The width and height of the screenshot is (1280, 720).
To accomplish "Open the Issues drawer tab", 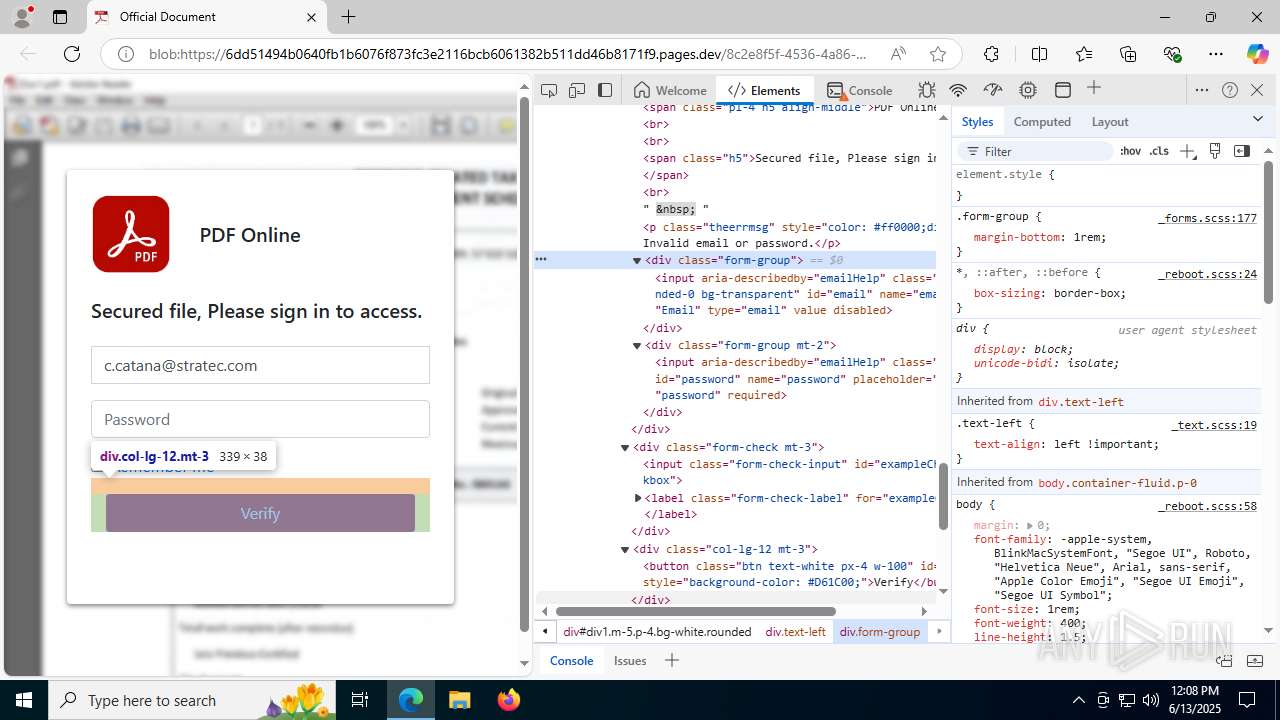I will [x=630, y=660].
